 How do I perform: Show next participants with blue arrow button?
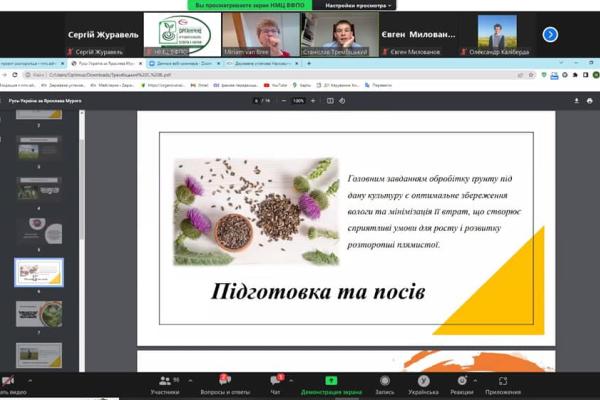click(550, 34)
